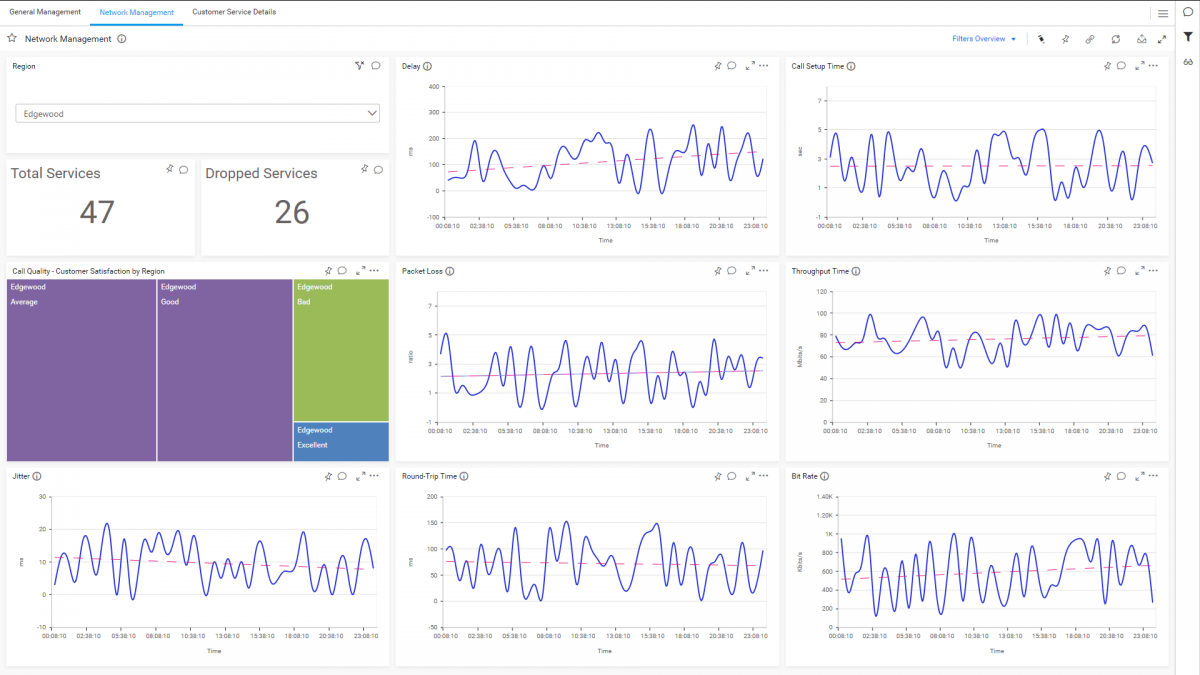Open comments on the Delay chart
1200x675 pixels.
[731, 65]
